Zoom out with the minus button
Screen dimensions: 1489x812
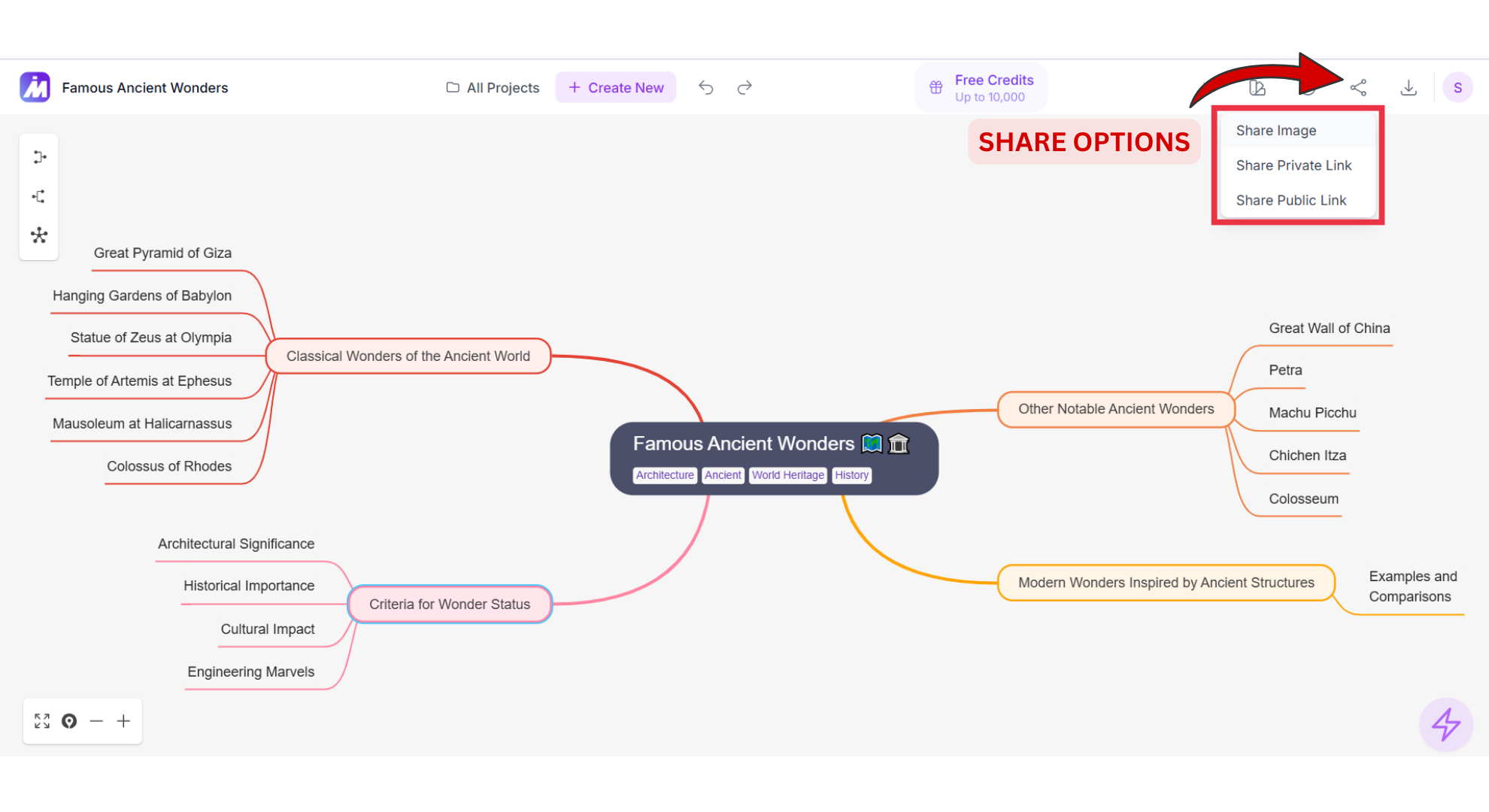coord(96,721)
